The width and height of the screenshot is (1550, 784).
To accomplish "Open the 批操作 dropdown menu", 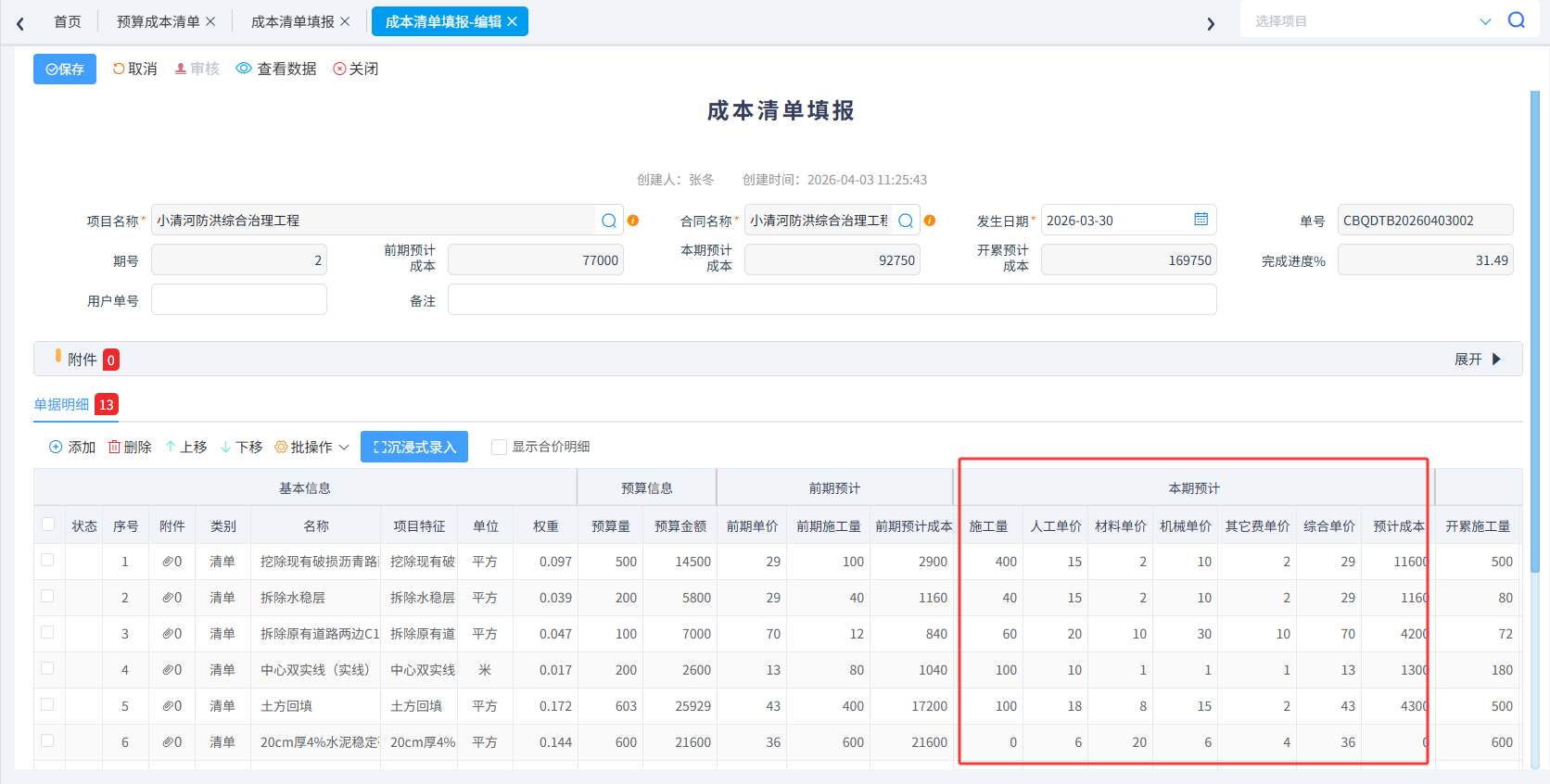I will [311, 447].
